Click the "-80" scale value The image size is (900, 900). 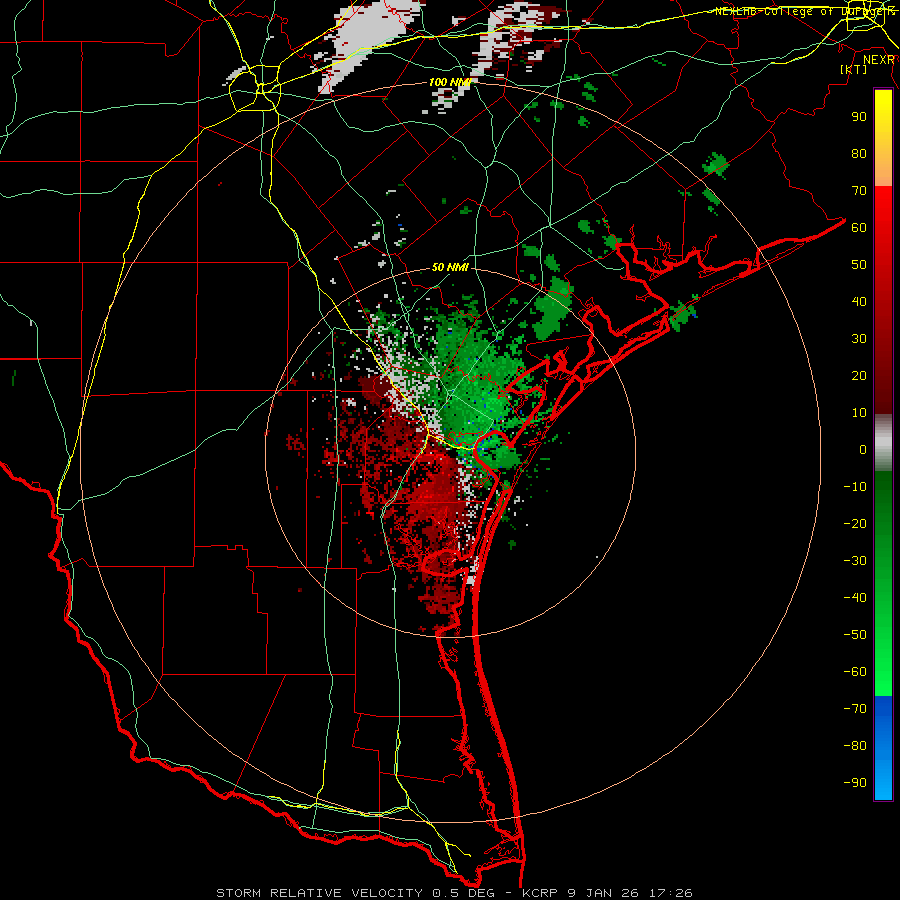pyautogui.click(x=855, y=746)
